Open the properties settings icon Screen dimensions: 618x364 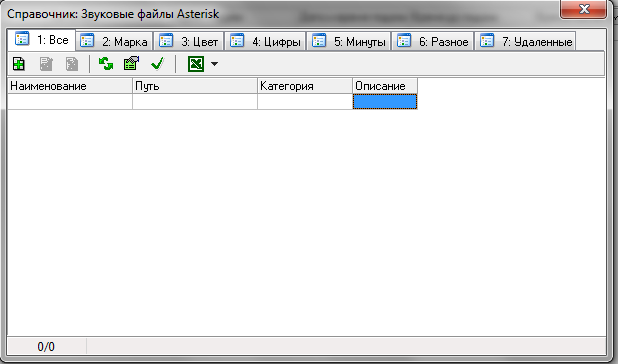point(131,63)
